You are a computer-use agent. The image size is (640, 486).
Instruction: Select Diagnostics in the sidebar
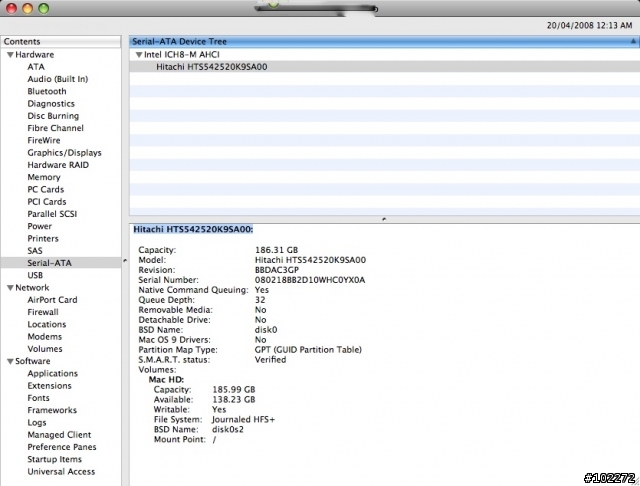51,104
